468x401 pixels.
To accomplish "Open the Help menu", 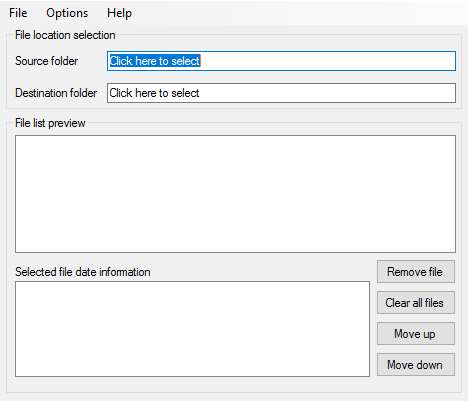I will 119,13.
